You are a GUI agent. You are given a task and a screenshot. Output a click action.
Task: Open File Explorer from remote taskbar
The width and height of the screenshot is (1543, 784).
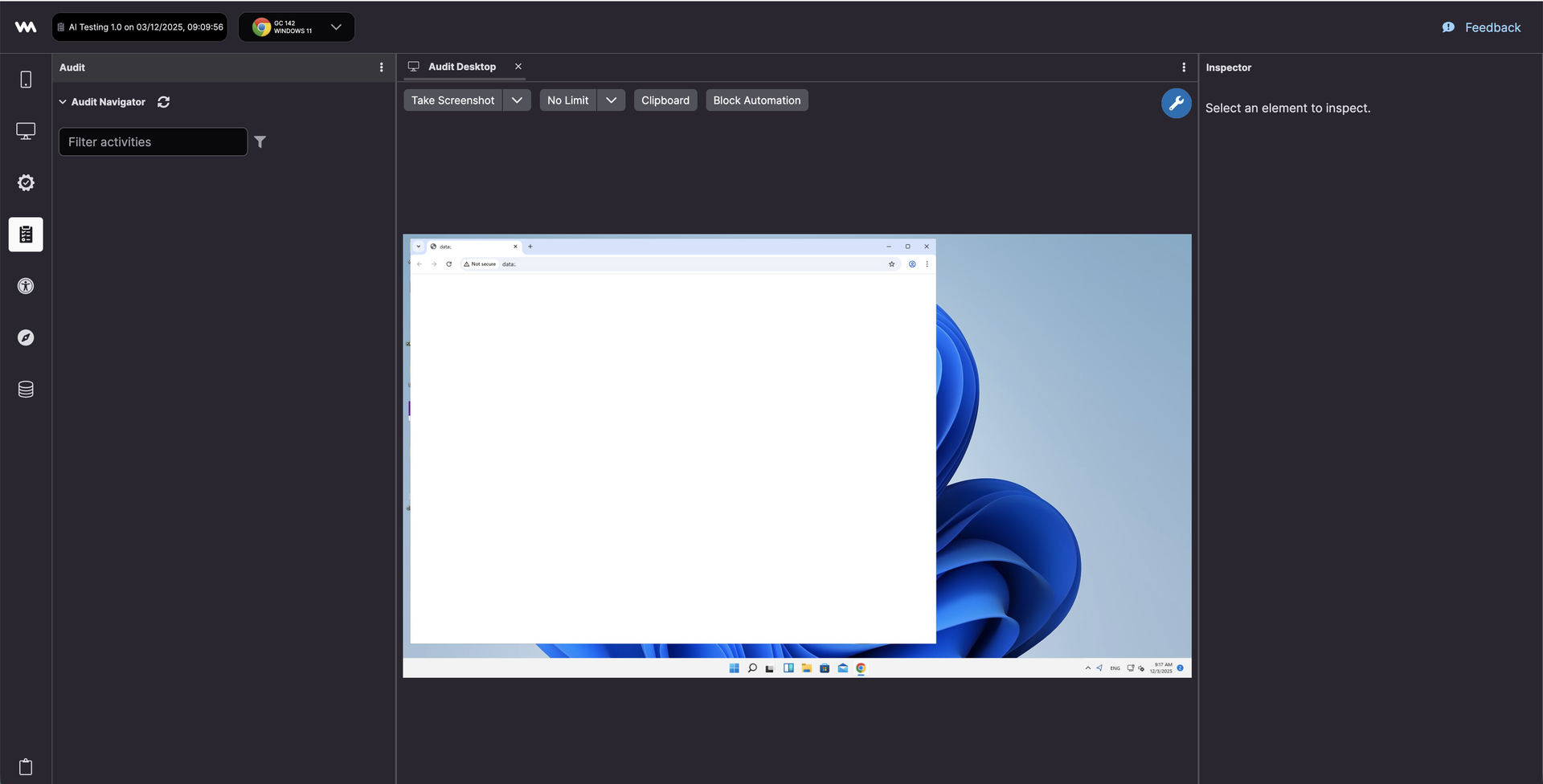[x=806, y=668]
